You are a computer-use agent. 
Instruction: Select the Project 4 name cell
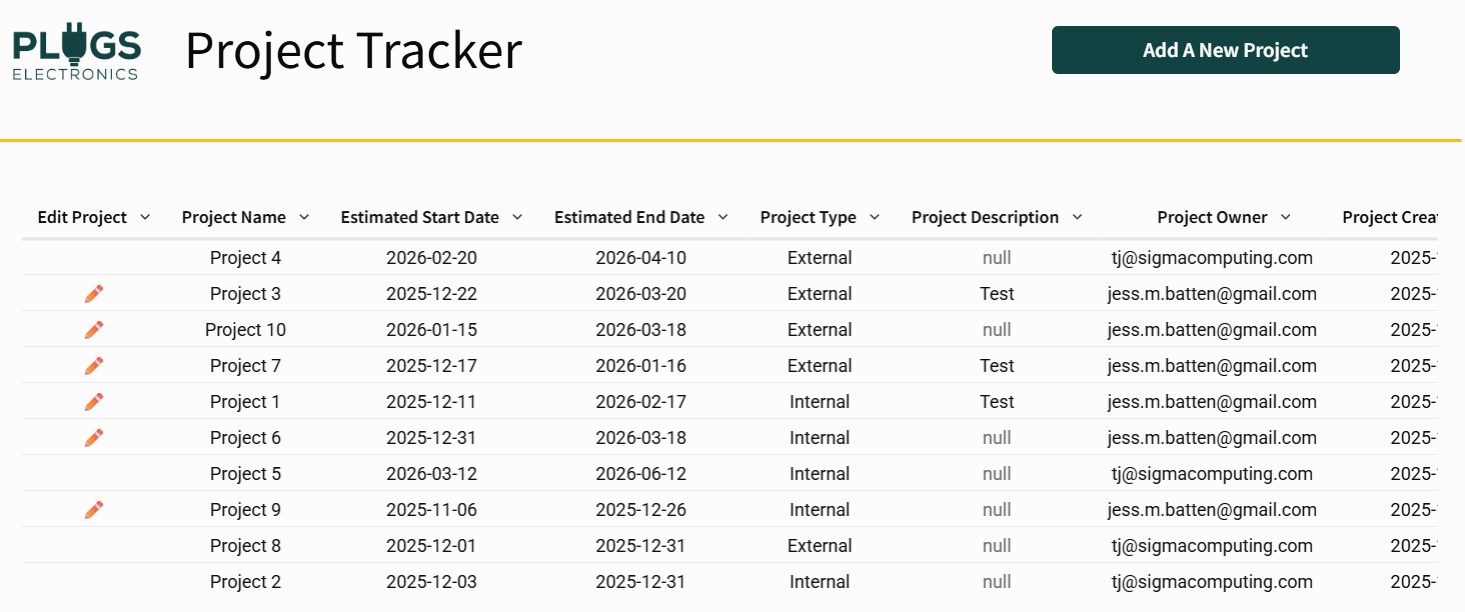[x=245, y=258]
